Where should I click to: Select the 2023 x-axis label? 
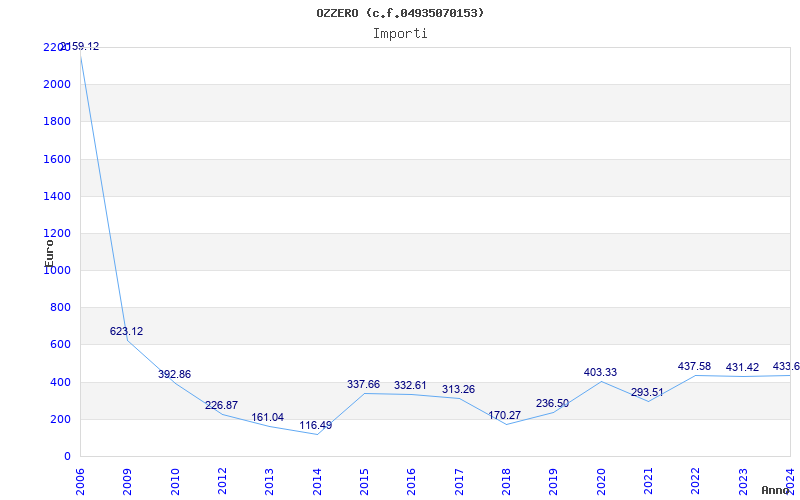(743, 482)
